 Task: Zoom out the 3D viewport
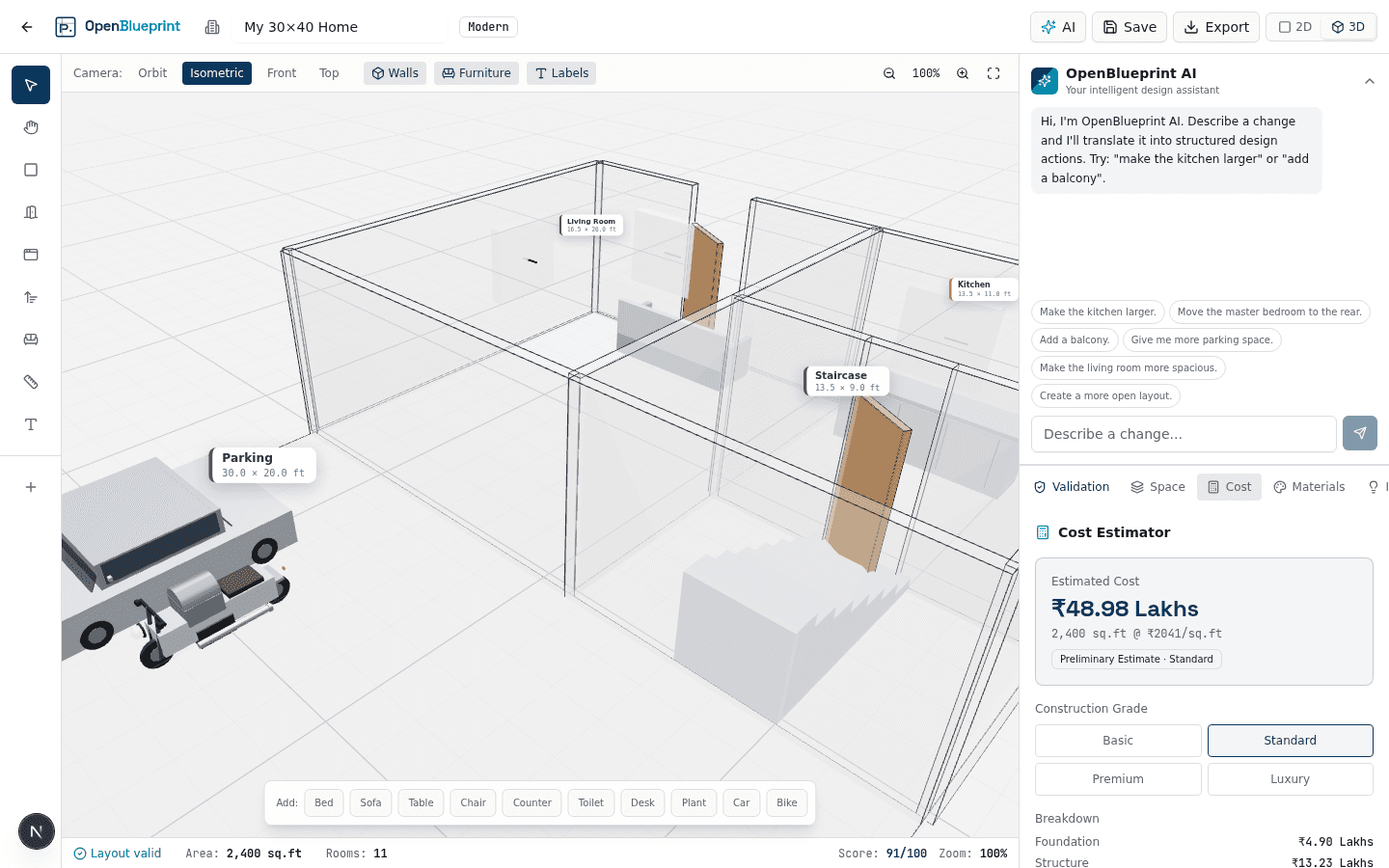[x=889, y=73]
